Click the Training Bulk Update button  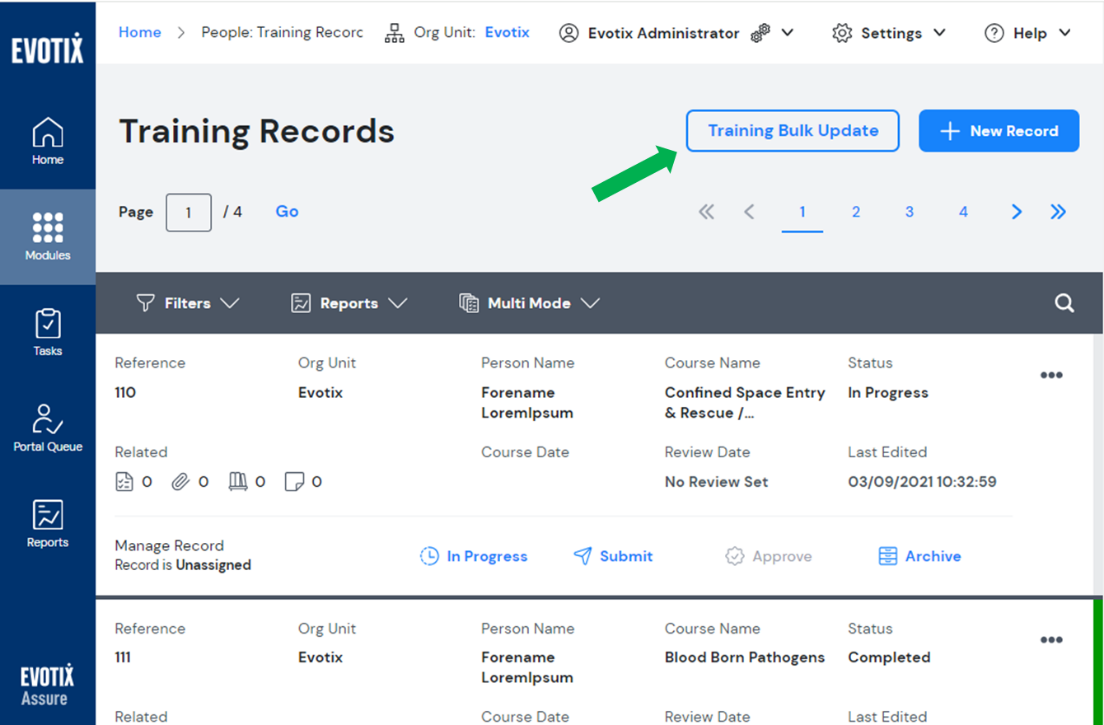[x=792, y=131]
